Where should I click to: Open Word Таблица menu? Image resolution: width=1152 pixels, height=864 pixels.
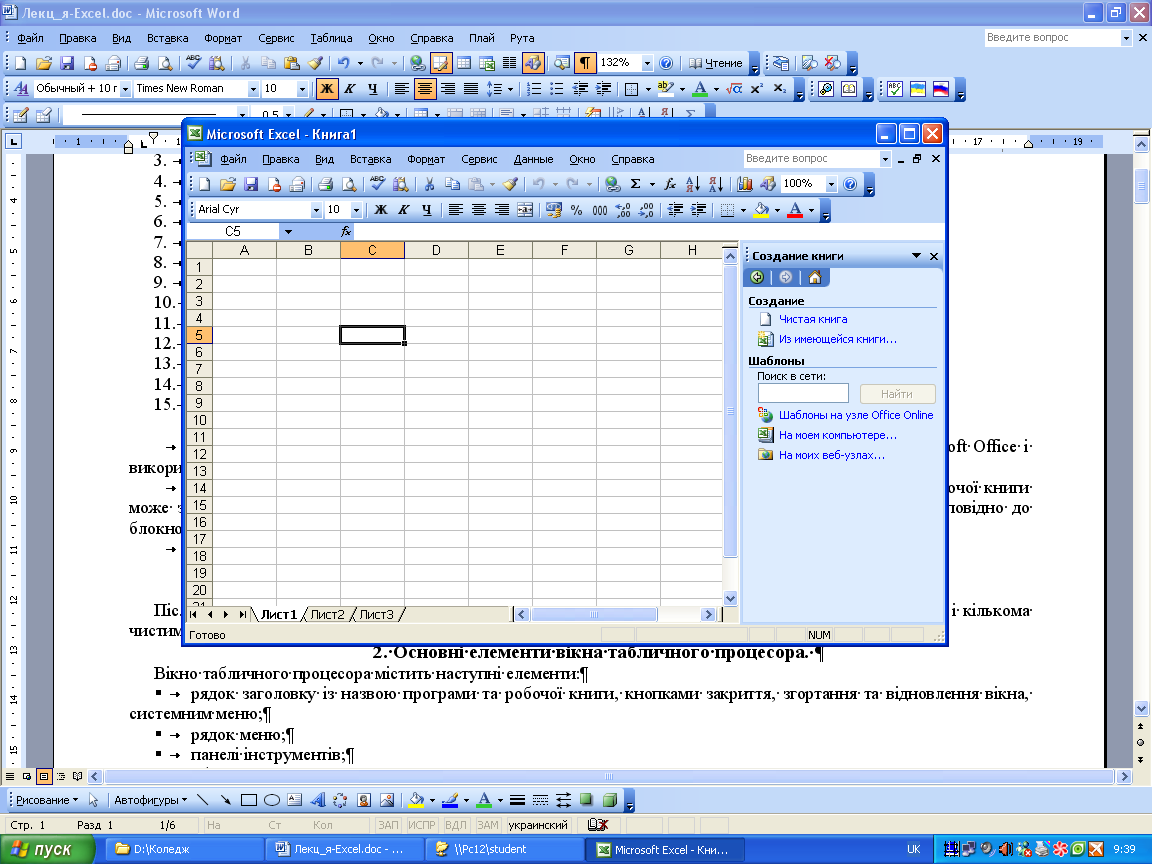pos(331,38)
